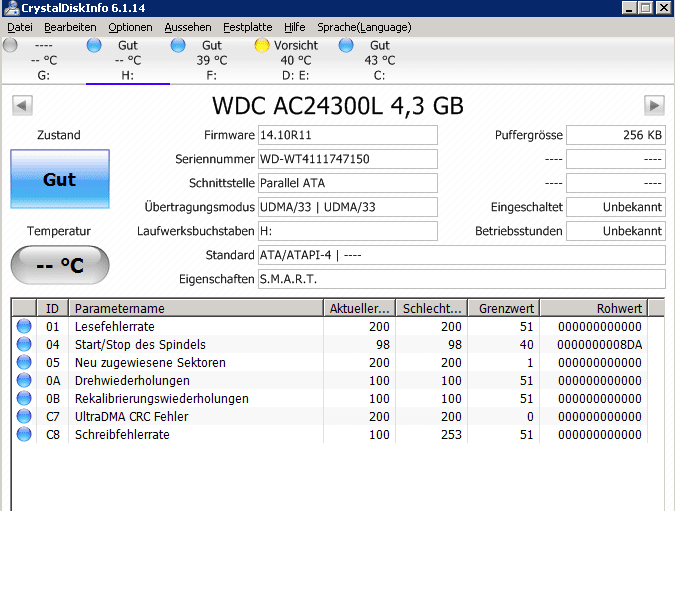Click the Lesefehlerrate status orb
This screenshot has height=608, width=680.
point(24,326)
